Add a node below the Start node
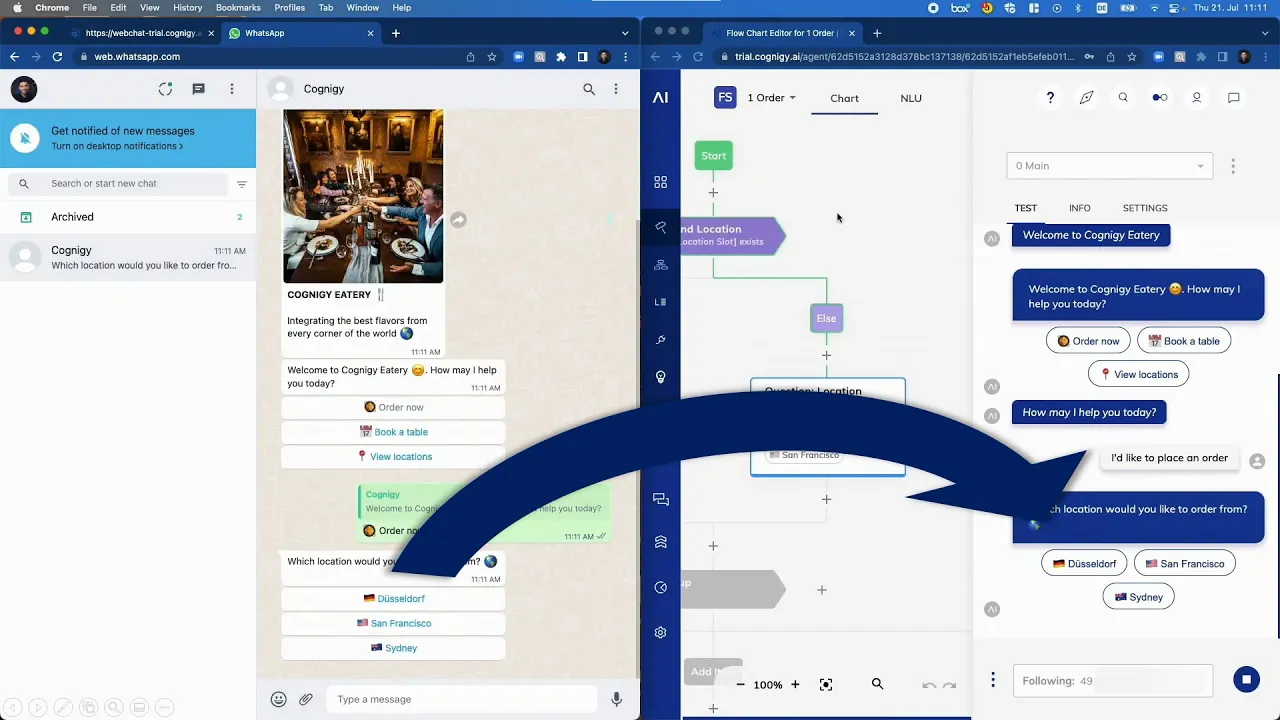This screenshot has height=720, width=1280. pos(713,192)
